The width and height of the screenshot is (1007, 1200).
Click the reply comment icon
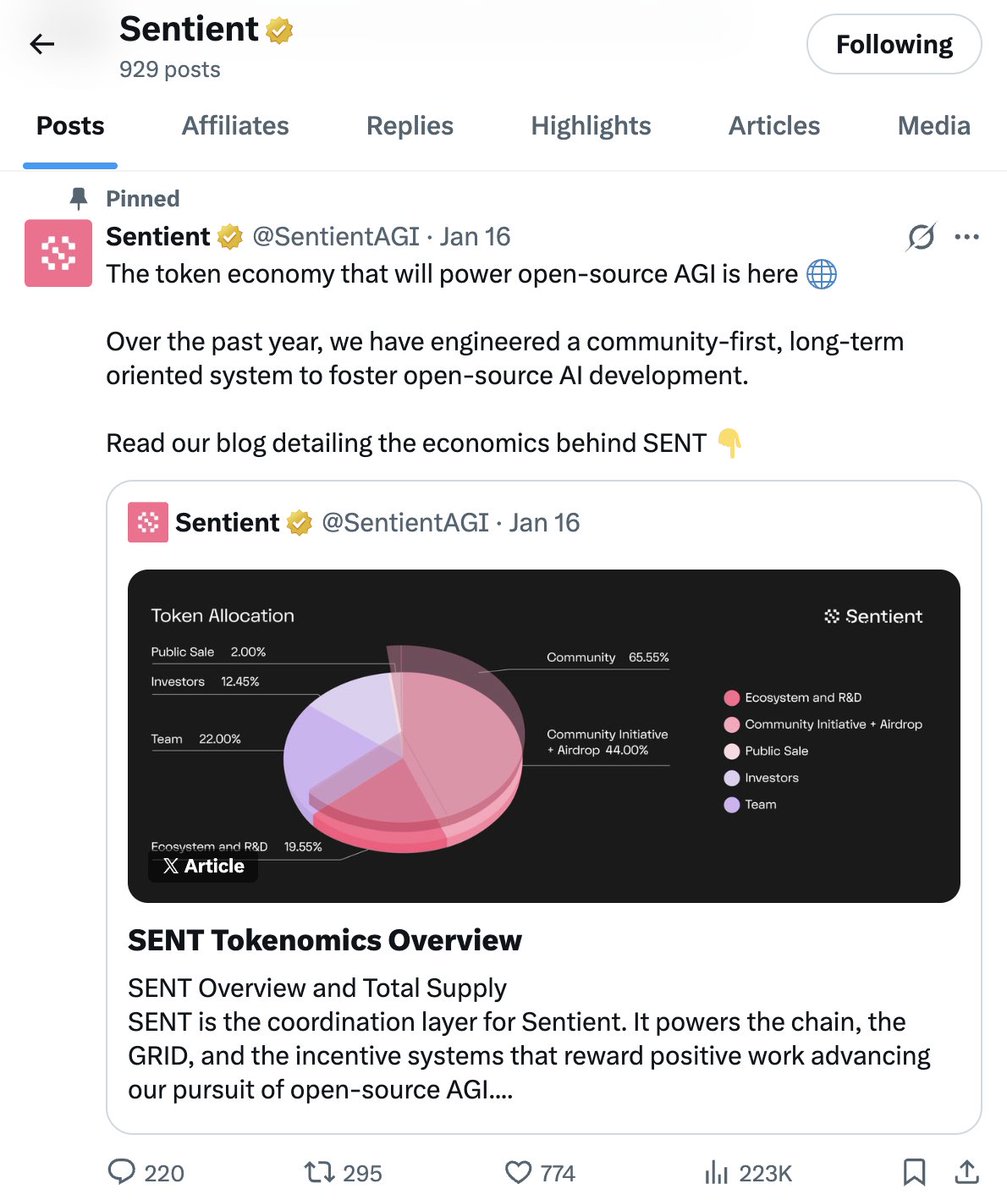click(x=122, y=1172)
